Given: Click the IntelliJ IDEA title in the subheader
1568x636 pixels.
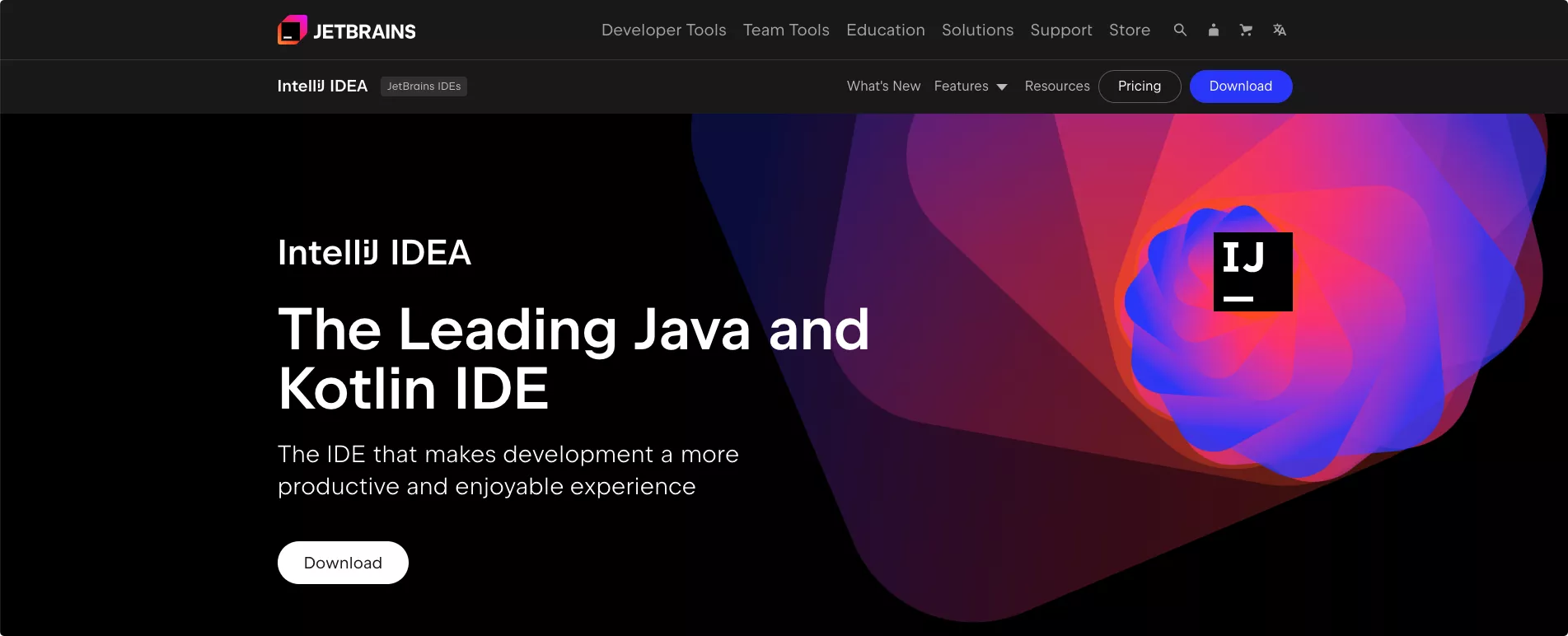Looking at the screenshot, I should 322,87.
